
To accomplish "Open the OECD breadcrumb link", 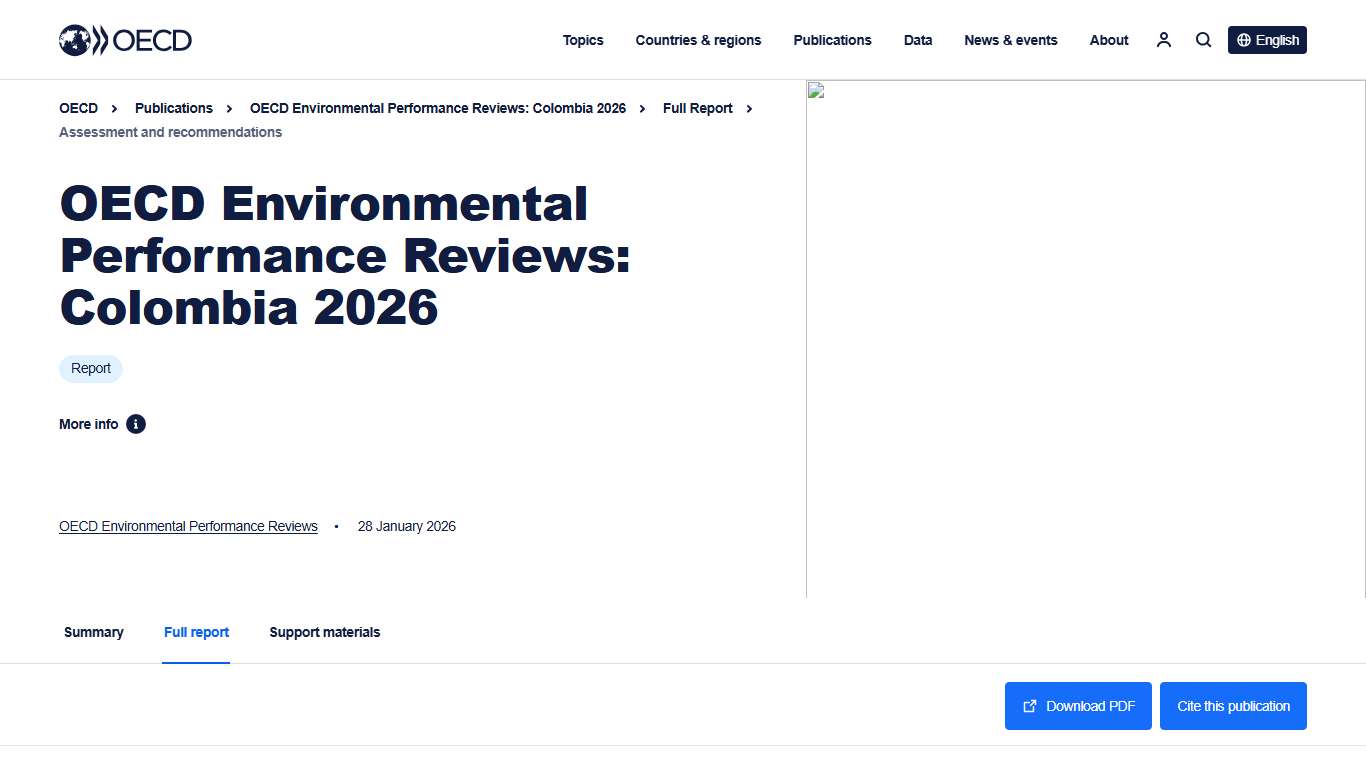I will [x=78, y=108].
